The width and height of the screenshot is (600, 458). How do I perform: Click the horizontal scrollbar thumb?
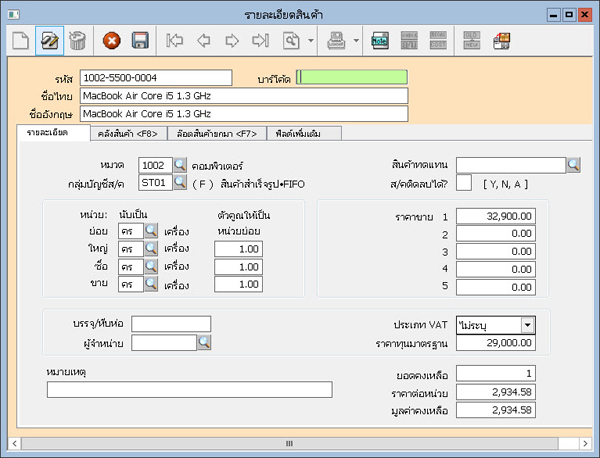pos(290,444)
